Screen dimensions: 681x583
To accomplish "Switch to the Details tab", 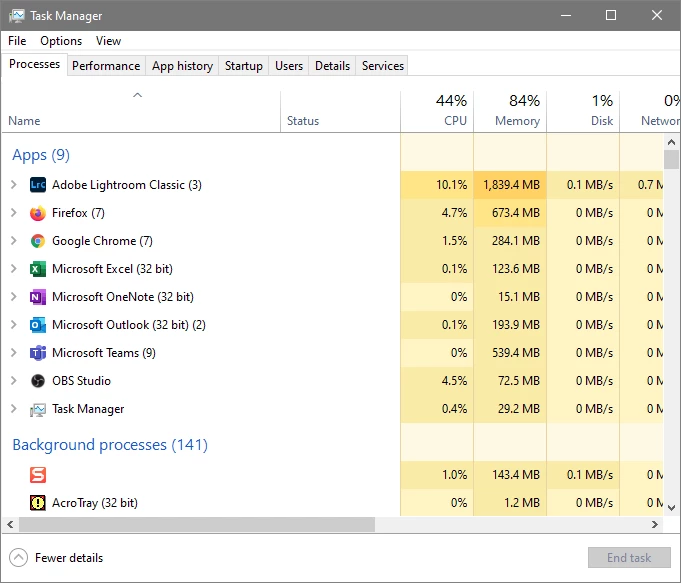I will click(x=332, y=66).
